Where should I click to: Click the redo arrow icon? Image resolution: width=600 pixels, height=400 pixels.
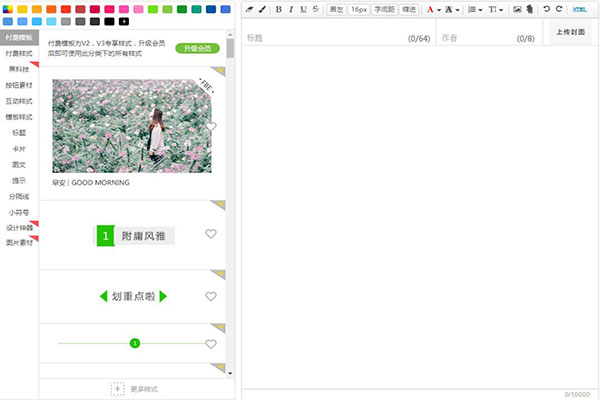559,9
